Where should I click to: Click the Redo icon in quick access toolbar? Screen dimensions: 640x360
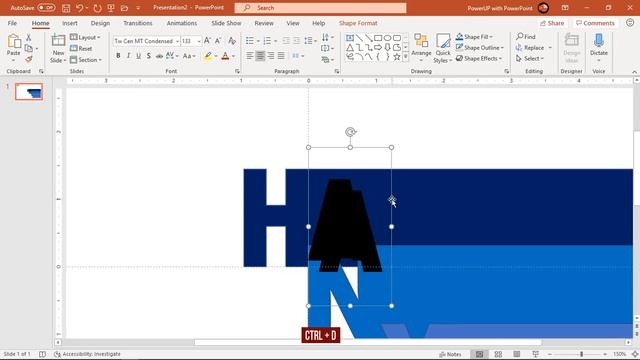click(97, 8)
